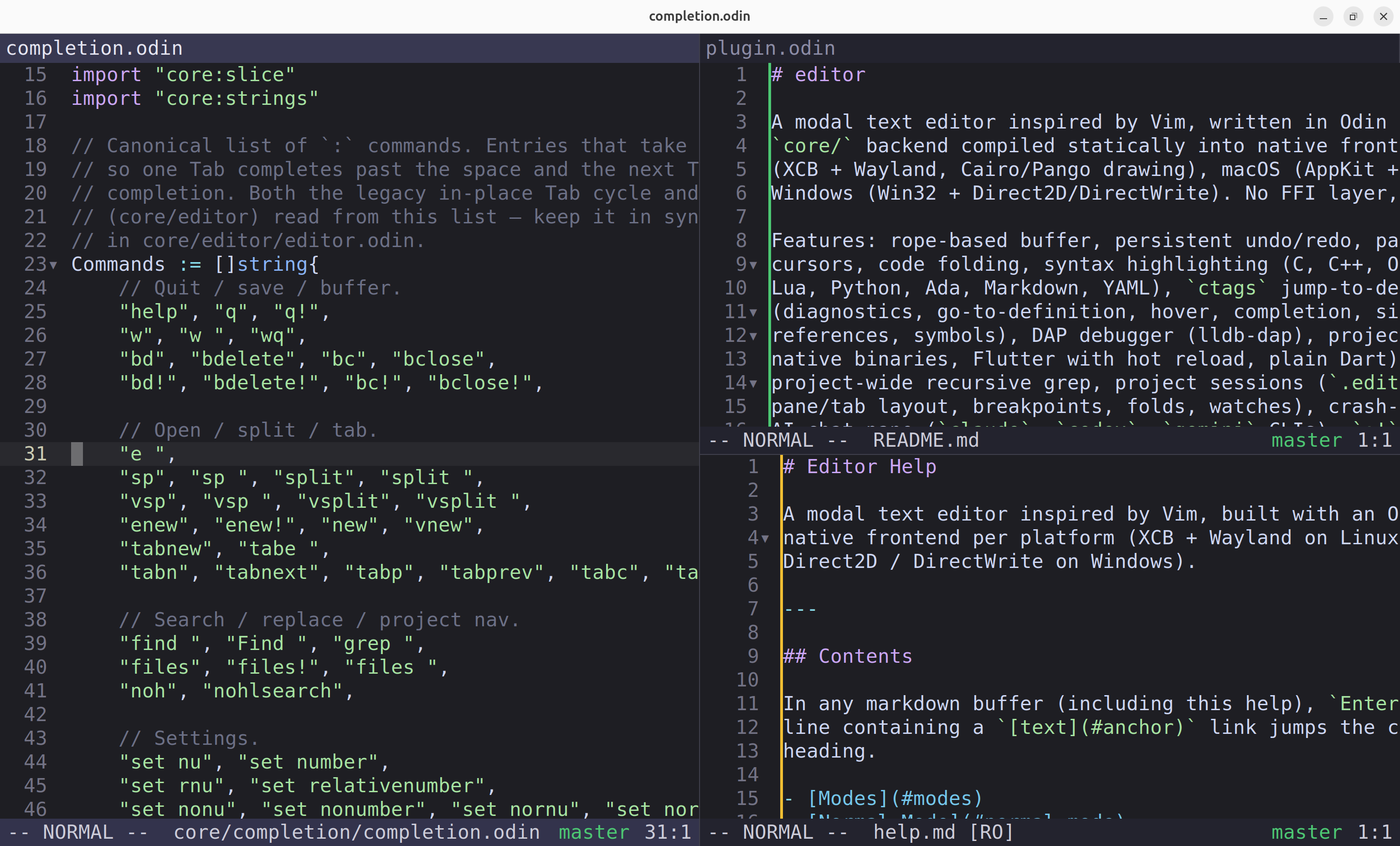Click the `ctags` code span in README

[1226, 288]
